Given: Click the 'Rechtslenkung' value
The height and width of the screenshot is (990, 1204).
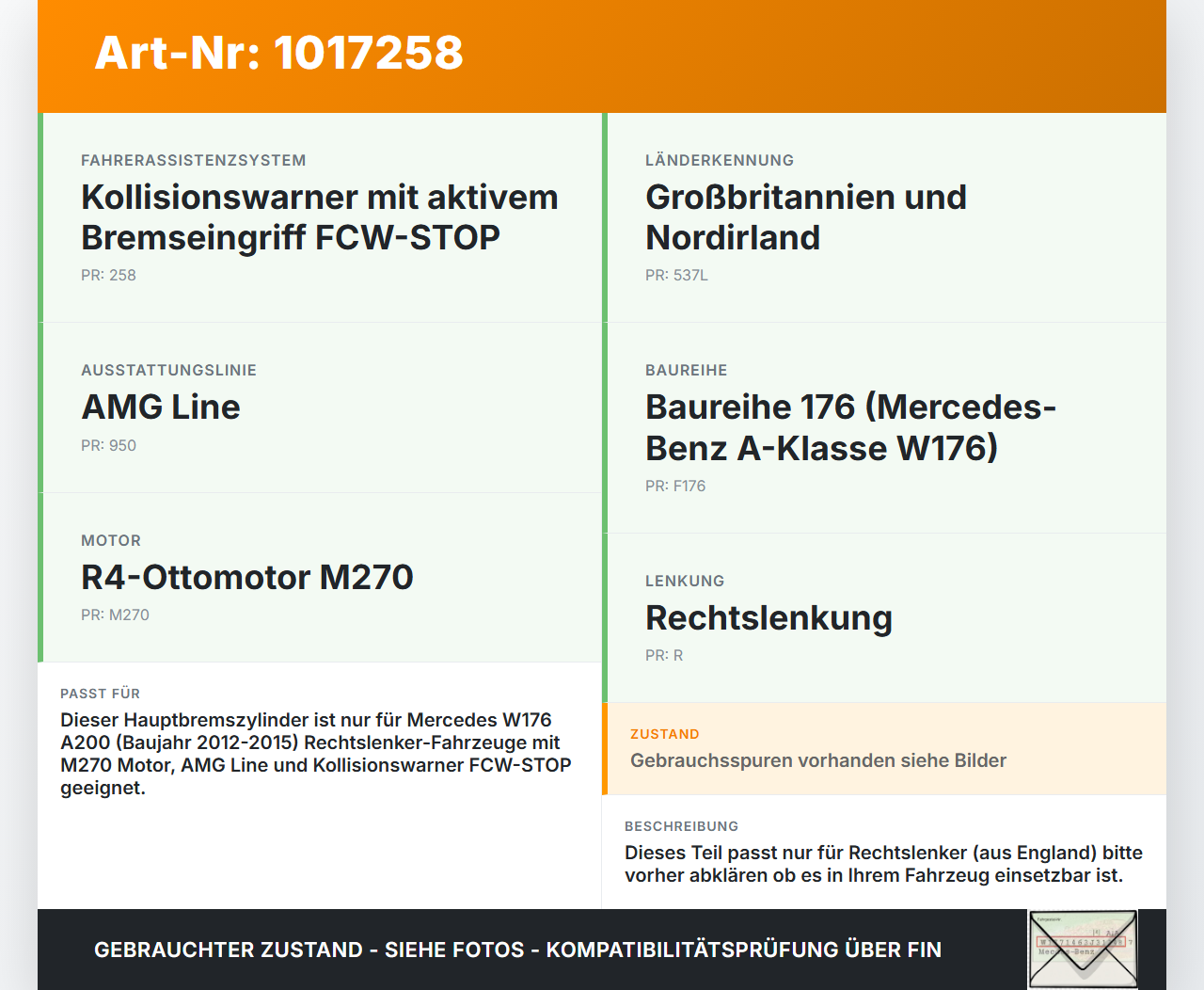Looking at the screenshot, I should tap(768, 617).
